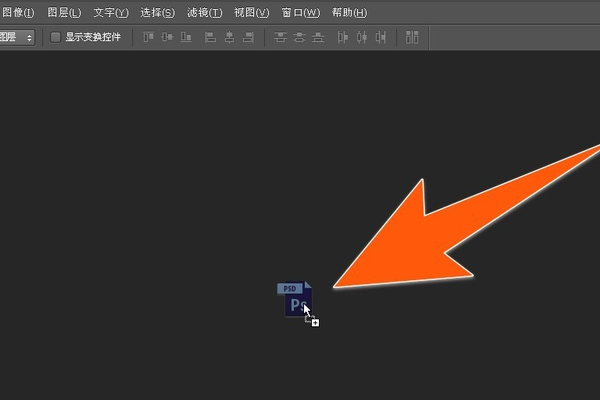Click the Align Vertical Centers icon
Screen dimensions: 600x400
pyautogui.click(x=167, y=37)
